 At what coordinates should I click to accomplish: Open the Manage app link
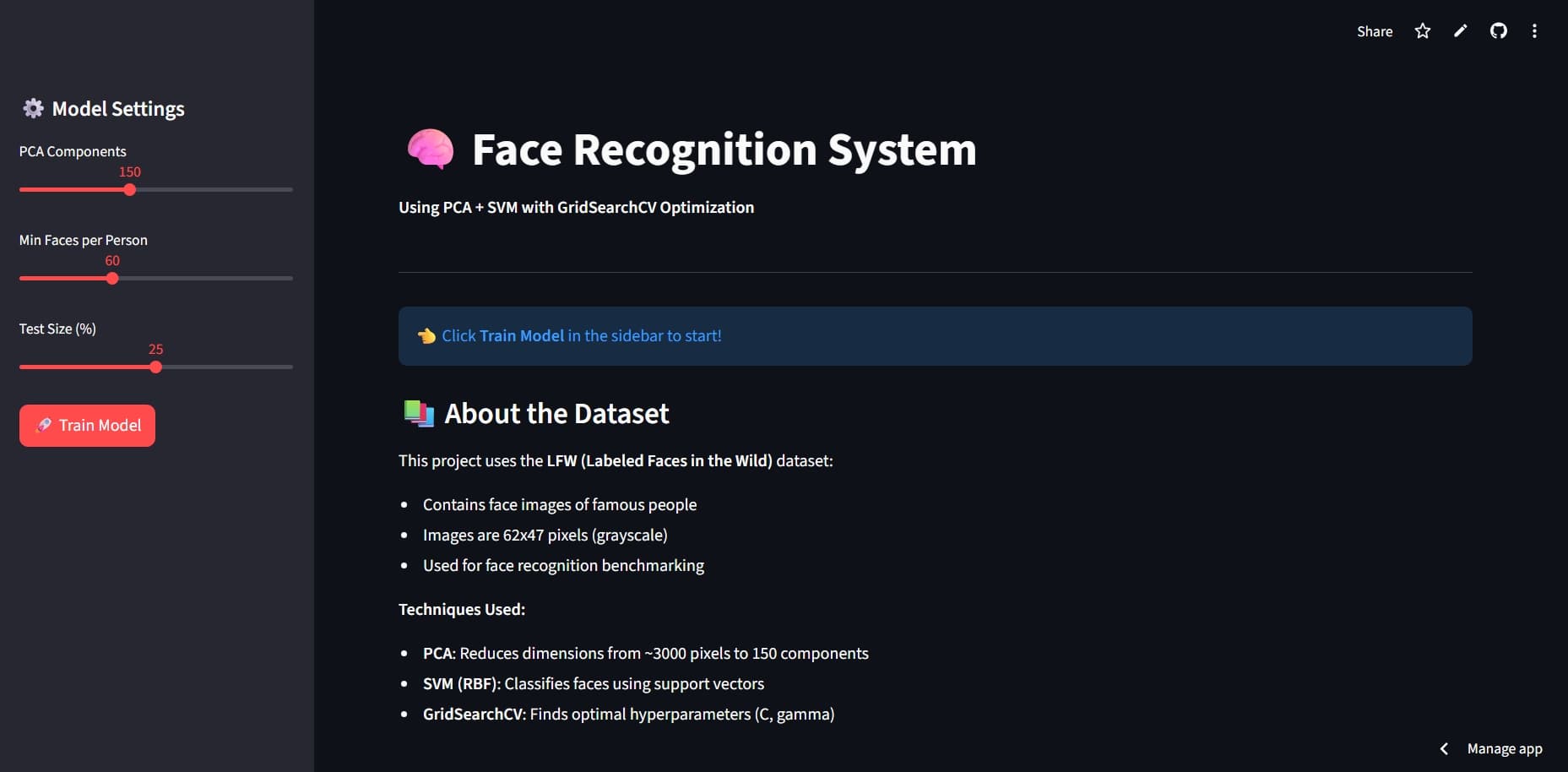tap(1505, 748)
